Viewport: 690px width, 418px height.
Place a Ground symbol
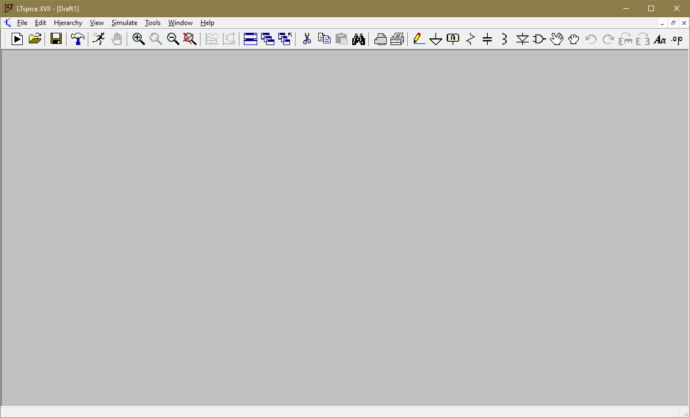[x=436, y=39]
